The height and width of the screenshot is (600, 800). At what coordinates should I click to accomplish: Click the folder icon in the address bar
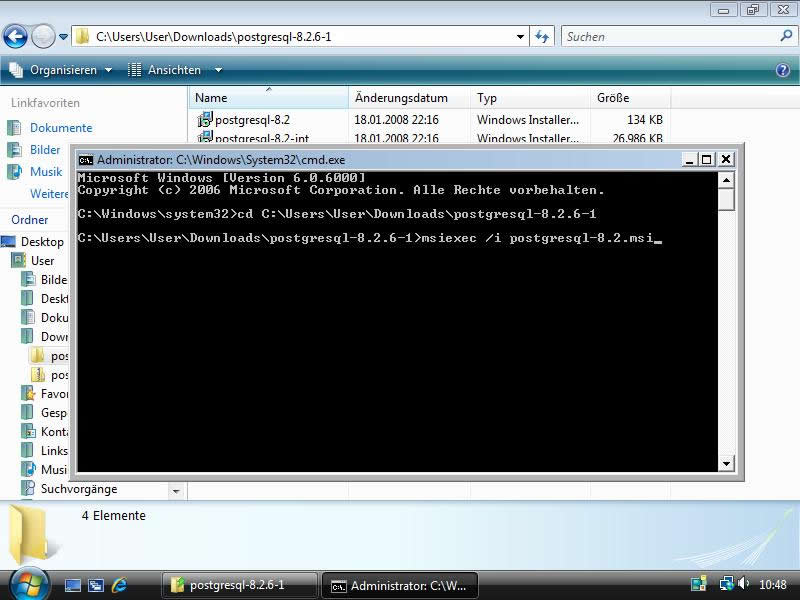tap(82, 37)
